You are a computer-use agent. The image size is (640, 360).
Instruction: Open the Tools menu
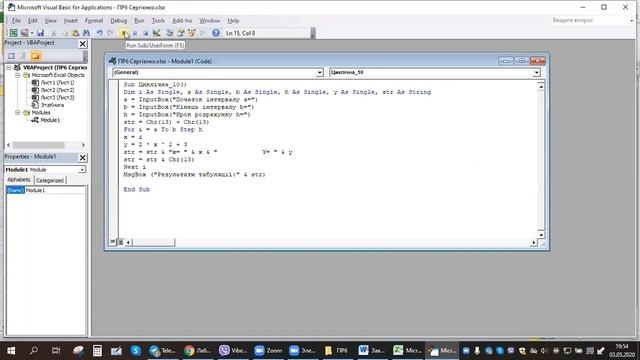pyautogui.click(x=158, y=20)
